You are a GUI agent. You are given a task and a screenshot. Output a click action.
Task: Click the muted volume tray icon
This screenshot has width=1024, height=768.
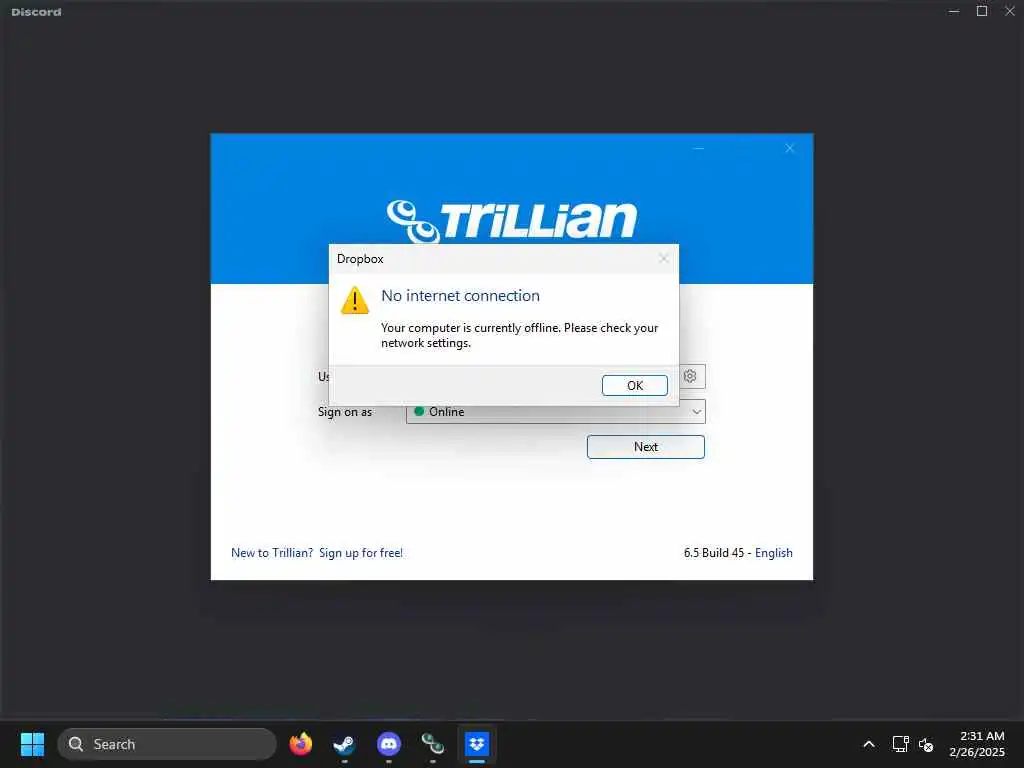[x=926, y=744]
